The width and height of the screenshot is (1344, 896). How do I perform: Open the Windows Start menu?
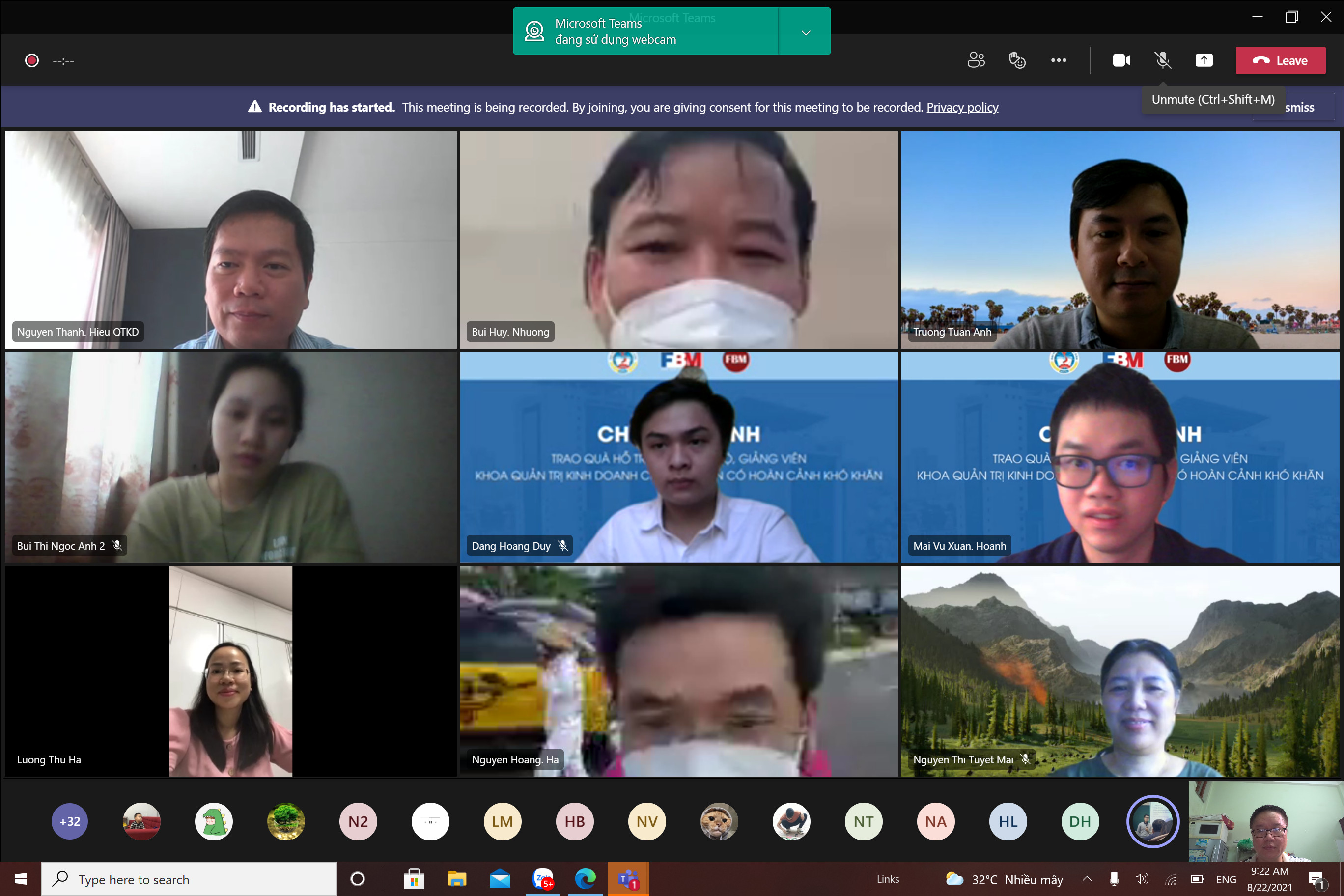point(21,879)
